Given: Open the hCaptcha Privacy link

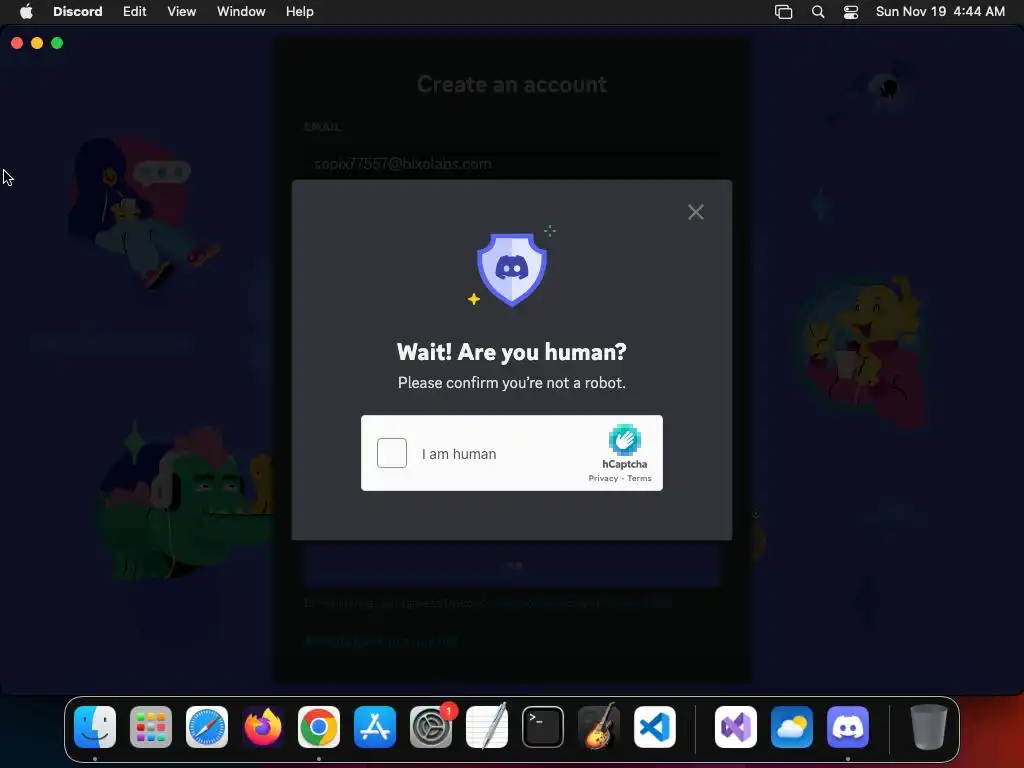Looking at the screenshot, I should [603, 478].
